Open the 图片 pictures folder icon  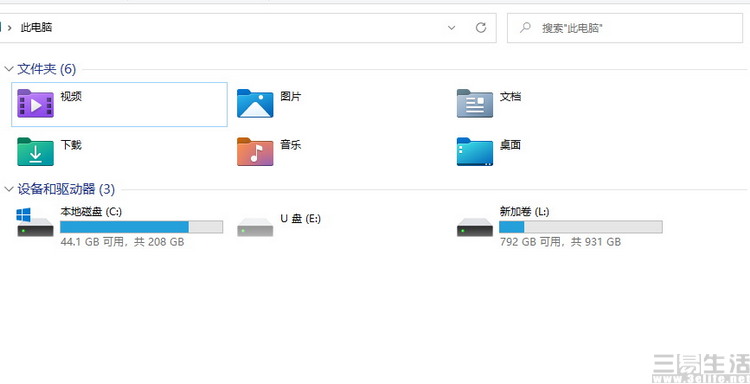(255, 103)
